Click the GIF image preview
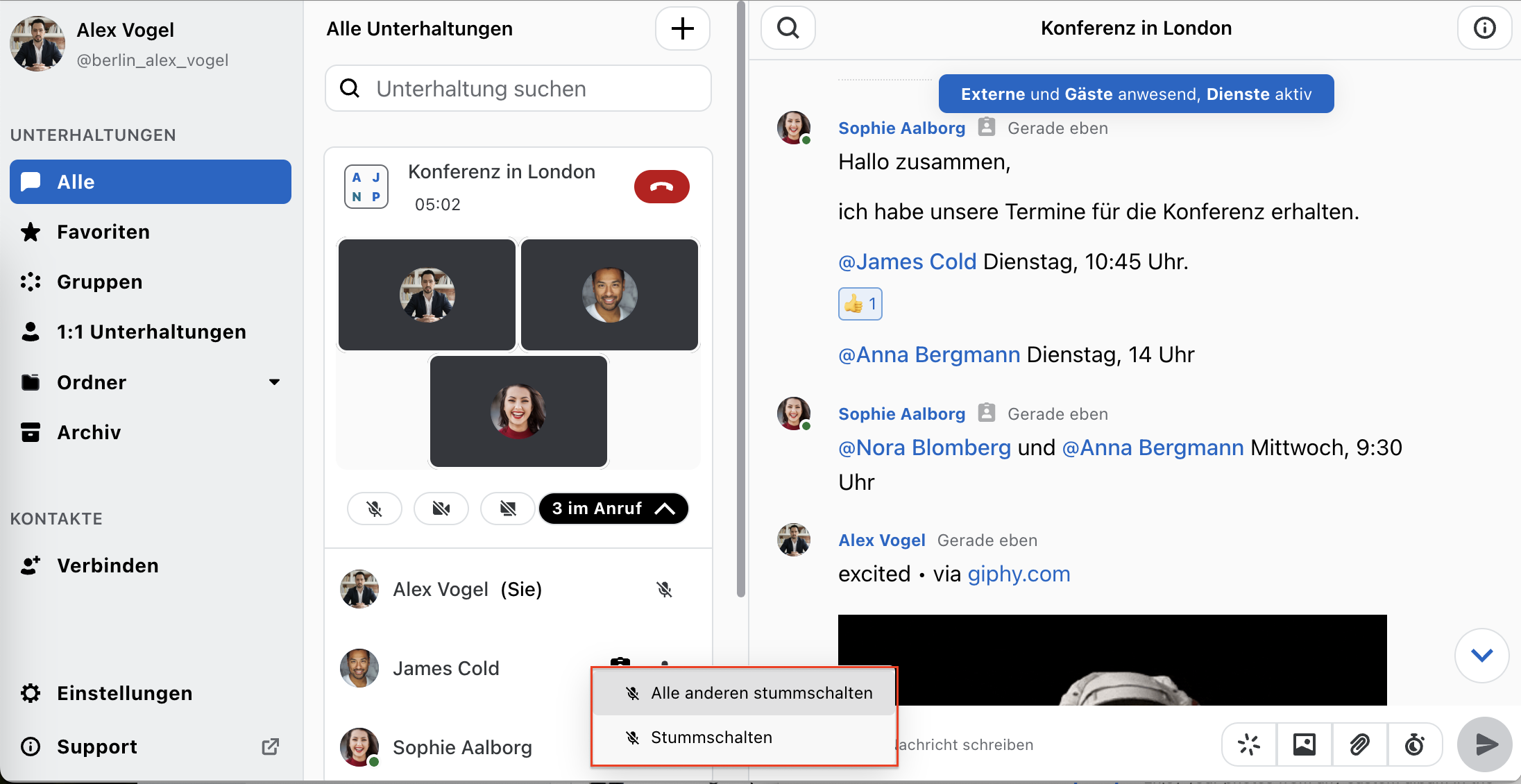1521x784 pixels. (x=1112, y=660)
